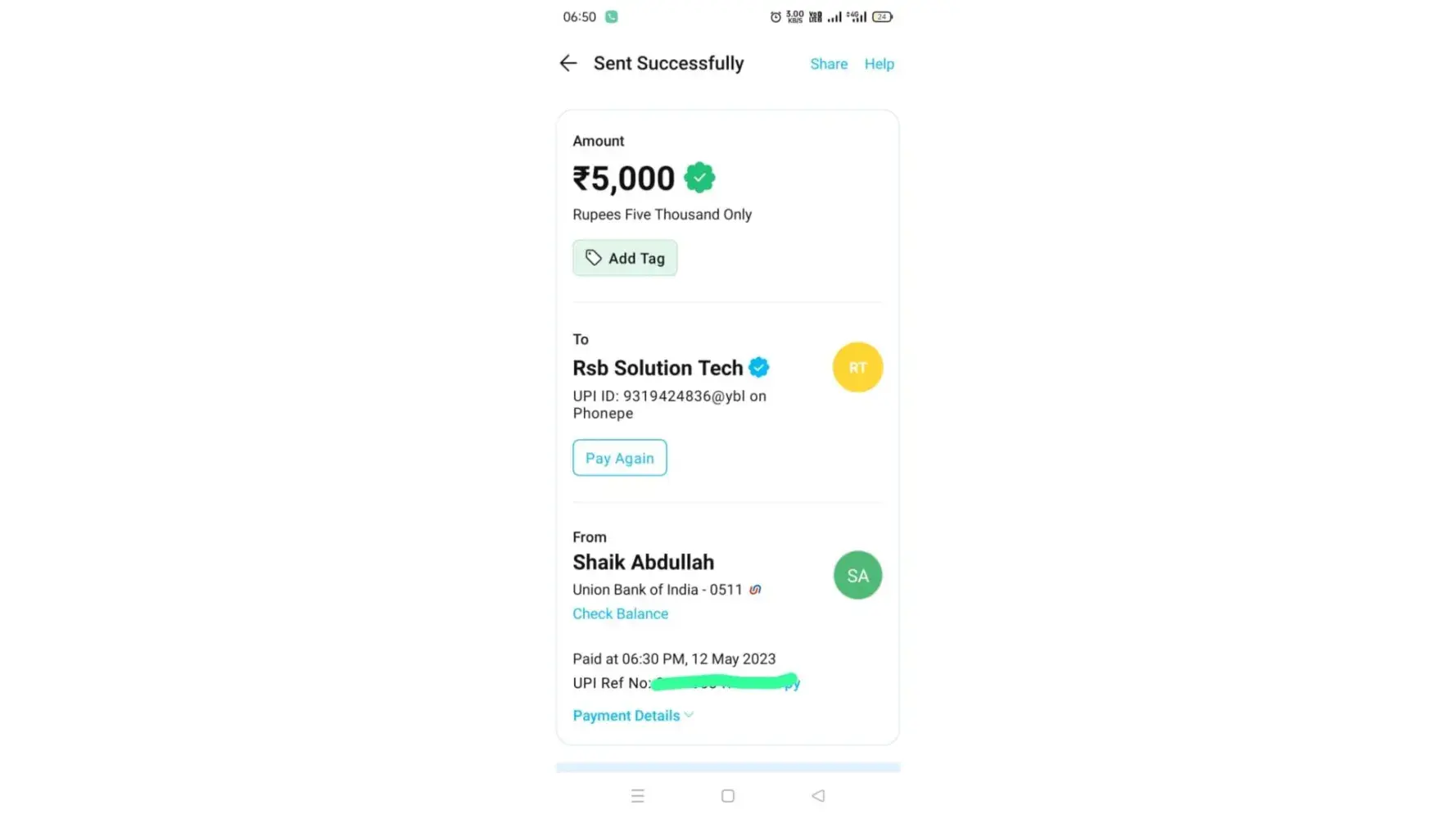Open the Share option

click(x=829, y=64)
